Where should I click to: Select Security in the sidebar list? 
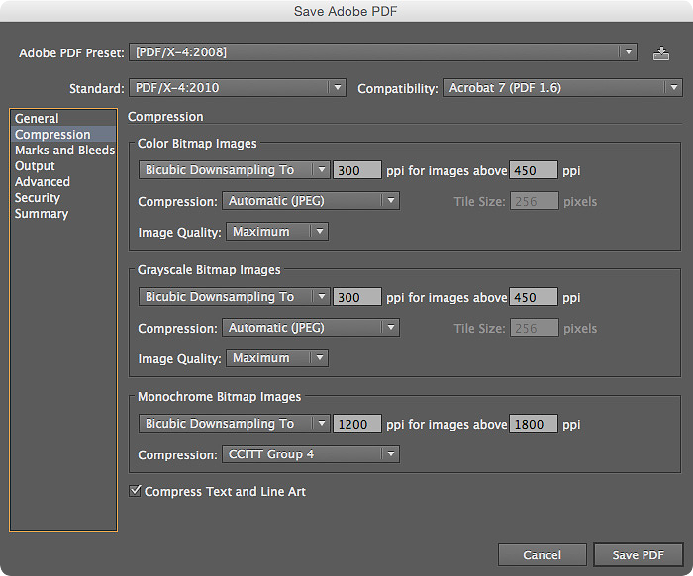[64, 198]
